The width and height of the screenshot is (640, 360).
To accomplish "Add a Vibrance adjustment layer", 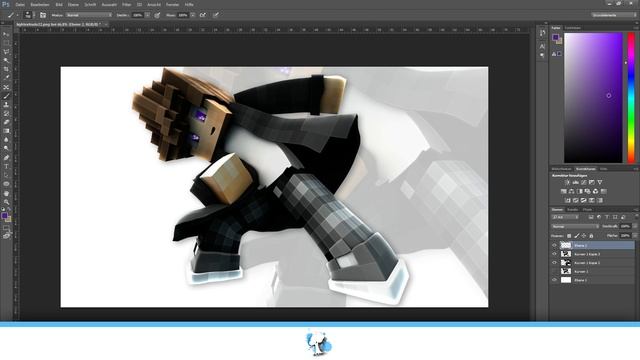I will 600,182.
